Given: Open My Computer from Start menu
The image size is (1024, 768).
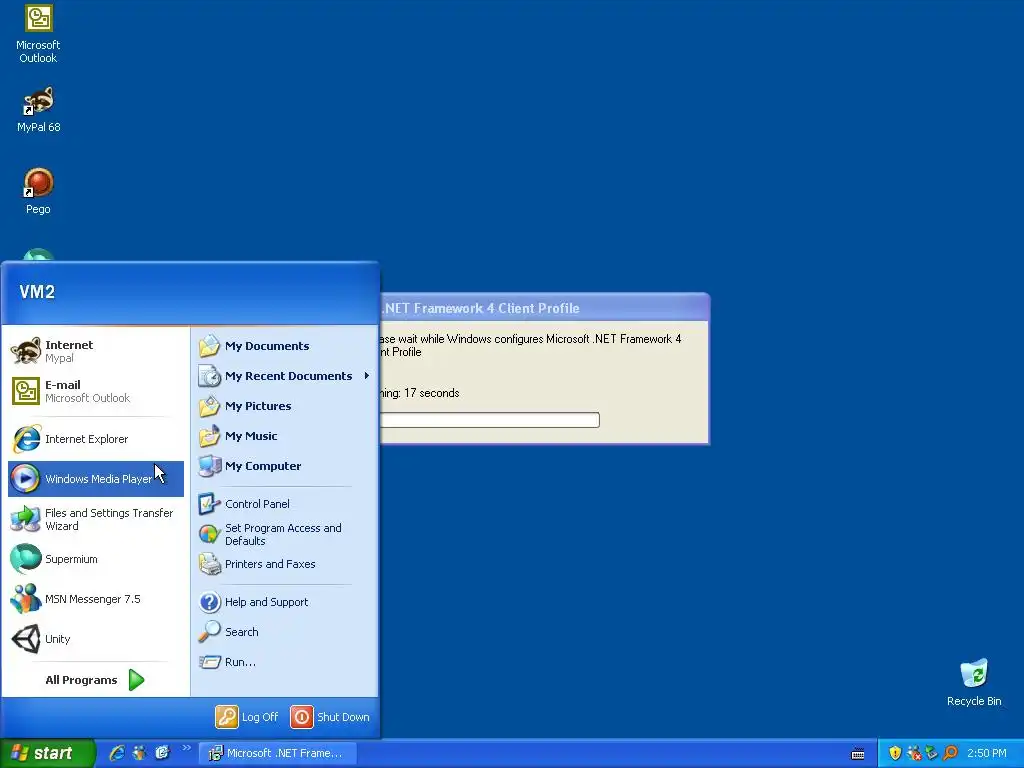Looking at the screenshot, I should 284,466.
